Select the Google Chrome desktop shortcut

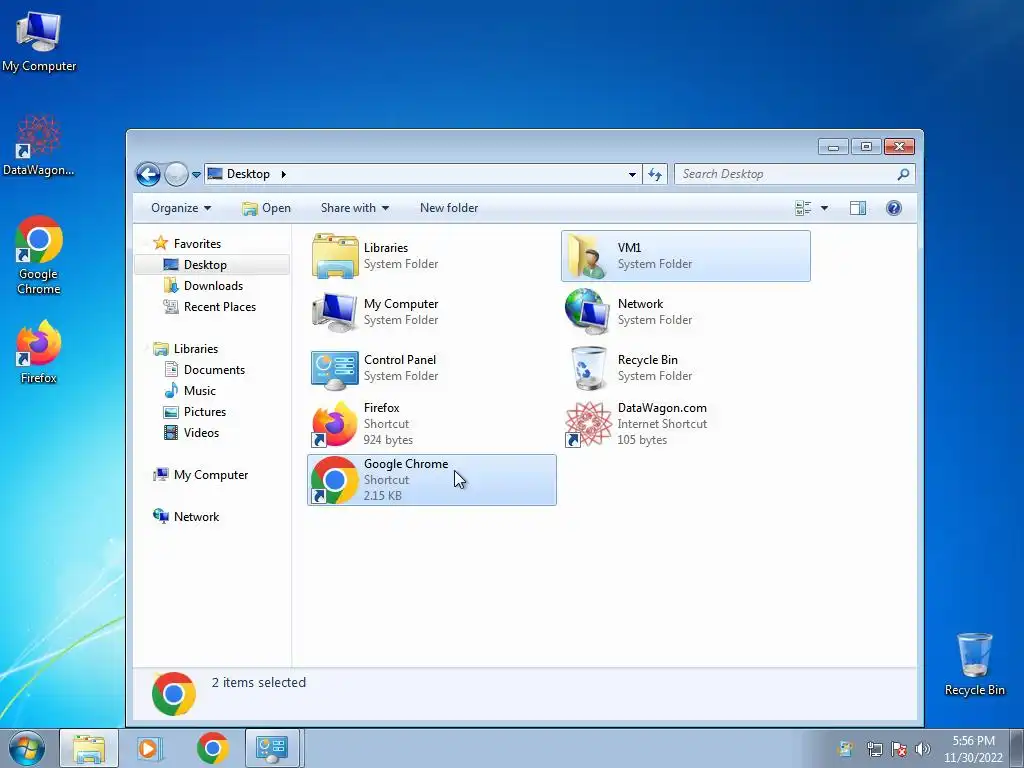click(x=39, y=255)
